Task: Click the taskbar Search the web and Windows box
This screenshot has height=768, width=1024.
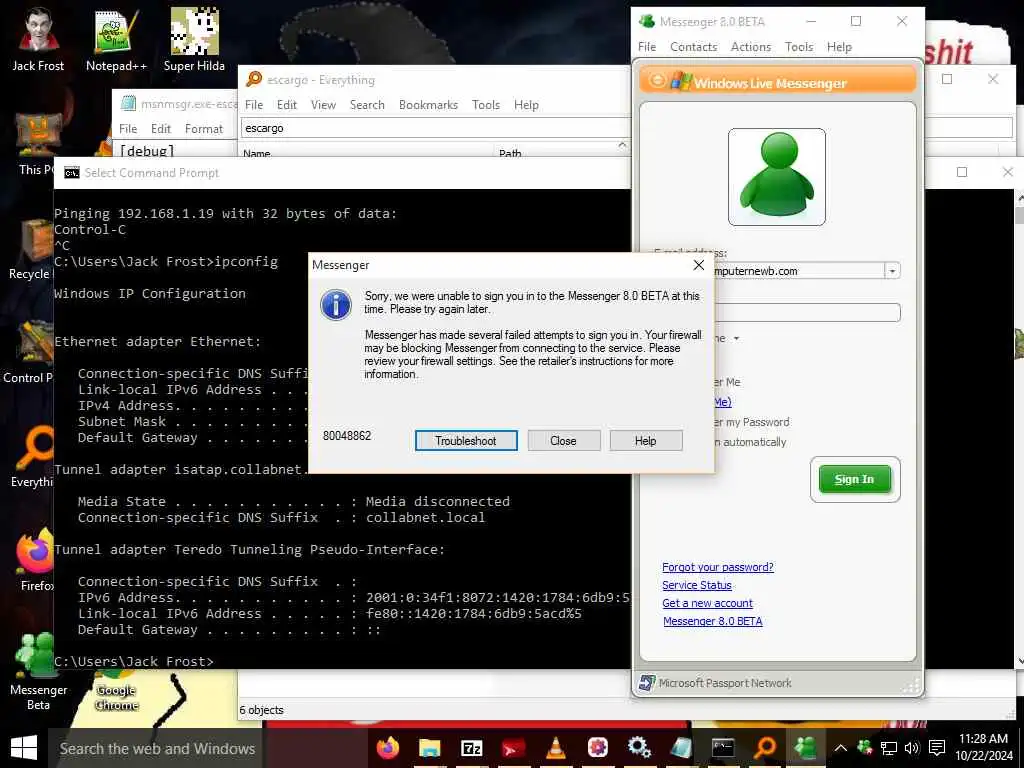Action: pyautogui.click(x=157, y=748)
